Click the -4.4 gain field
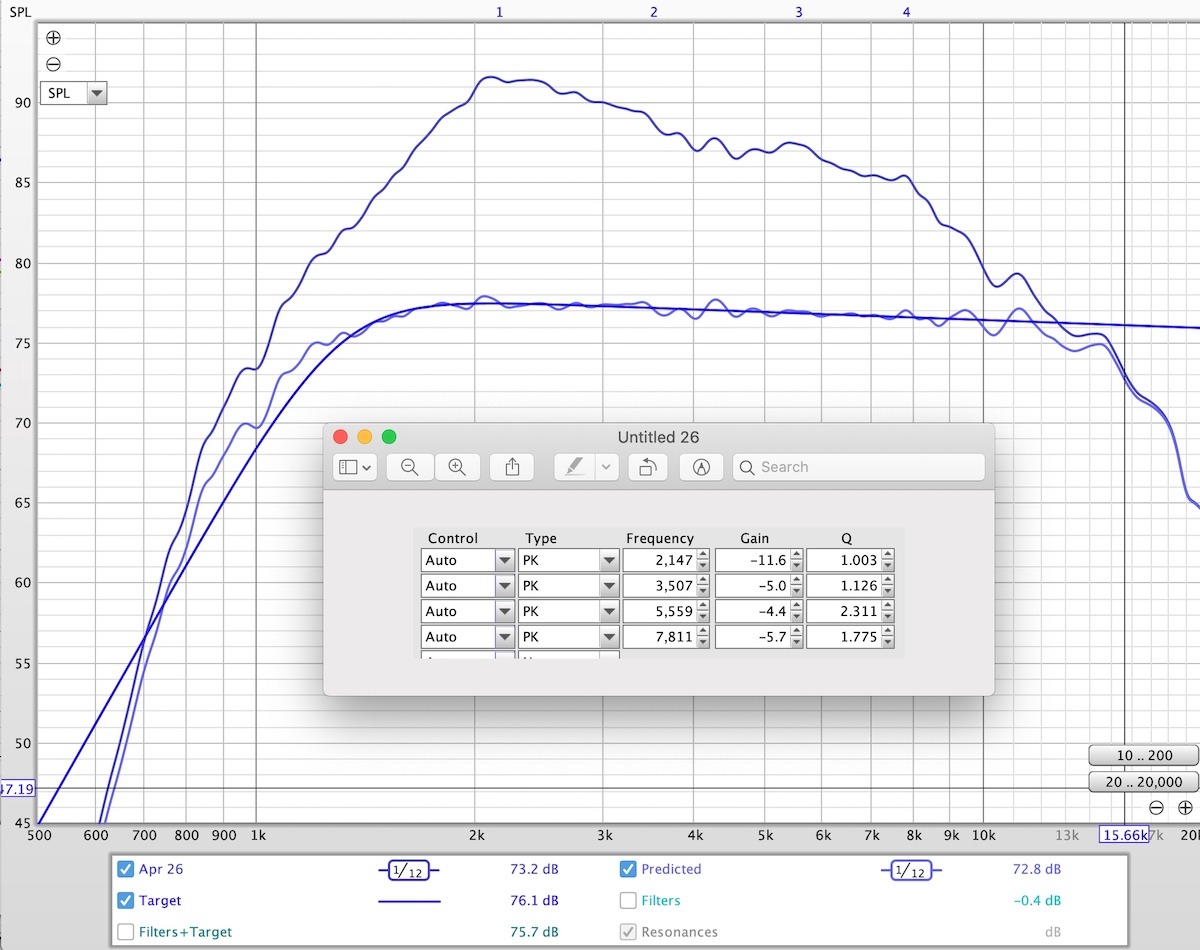Image resolution: width=1200 pixels, height=950 pixels. point(752,611)
